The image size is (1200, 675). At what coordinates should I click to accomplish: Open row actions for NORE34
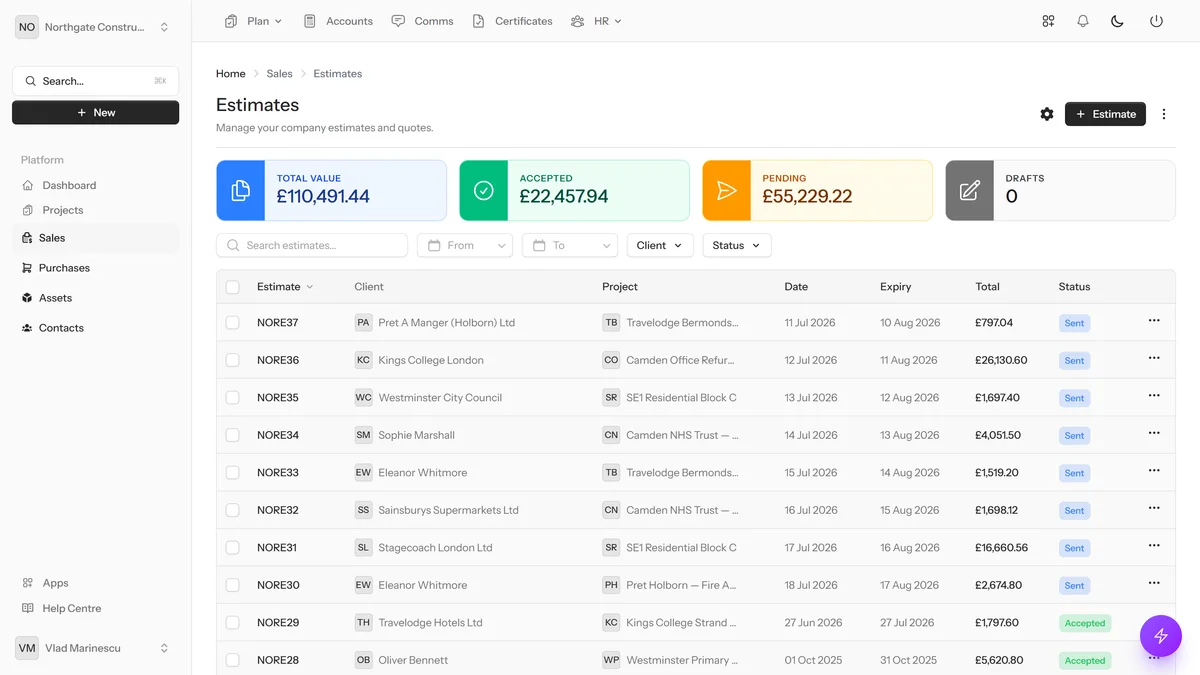(1154, 433)
